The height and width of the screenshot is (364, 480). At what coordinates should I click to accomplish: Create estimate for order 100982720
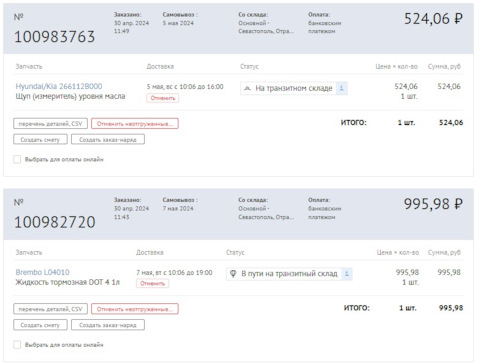pyautogui.click(x=40, y=325)
